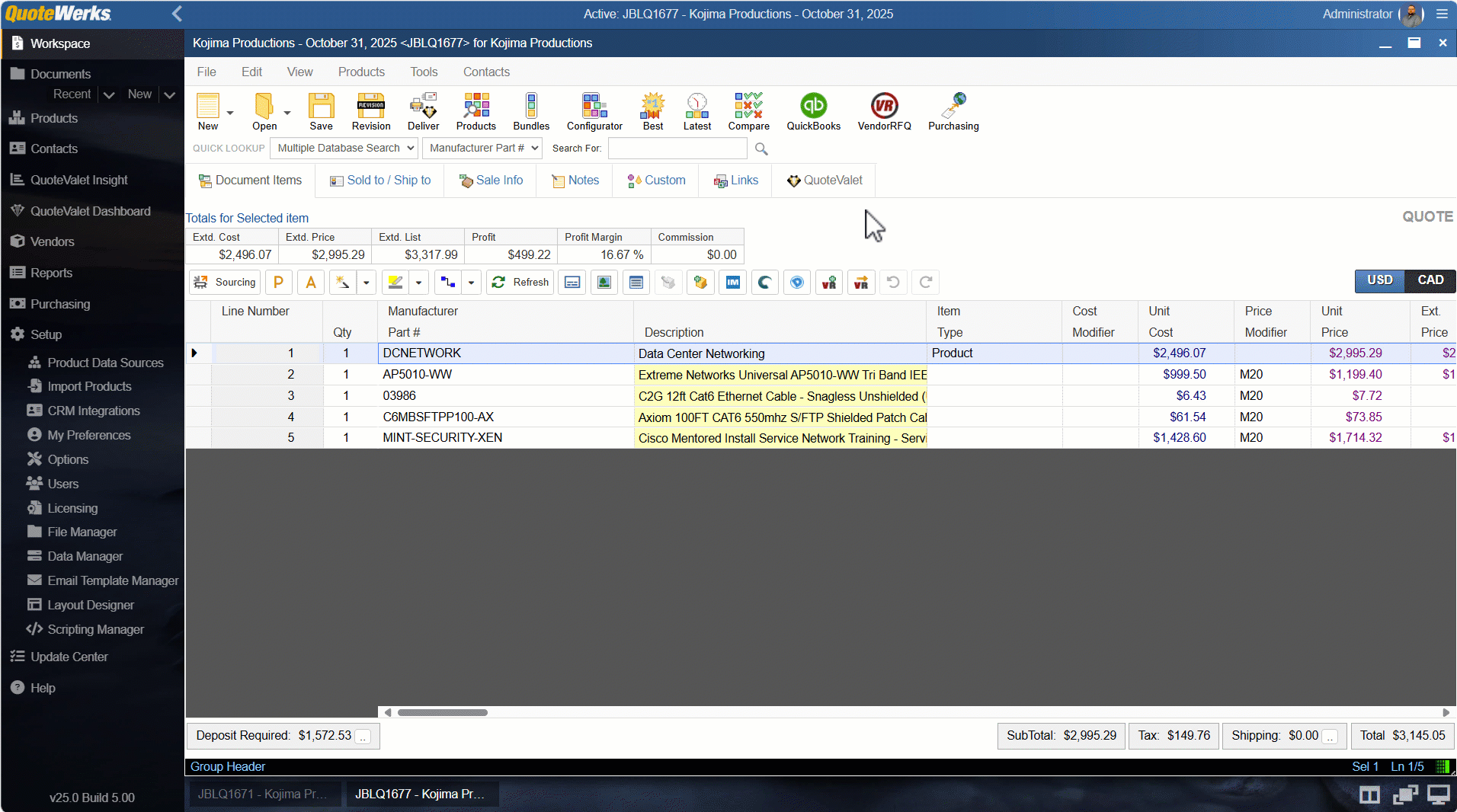Click the horizontal scrollbar thumb
The image size is (1457, 812).
pyautogui.click(x=442, y=713)
